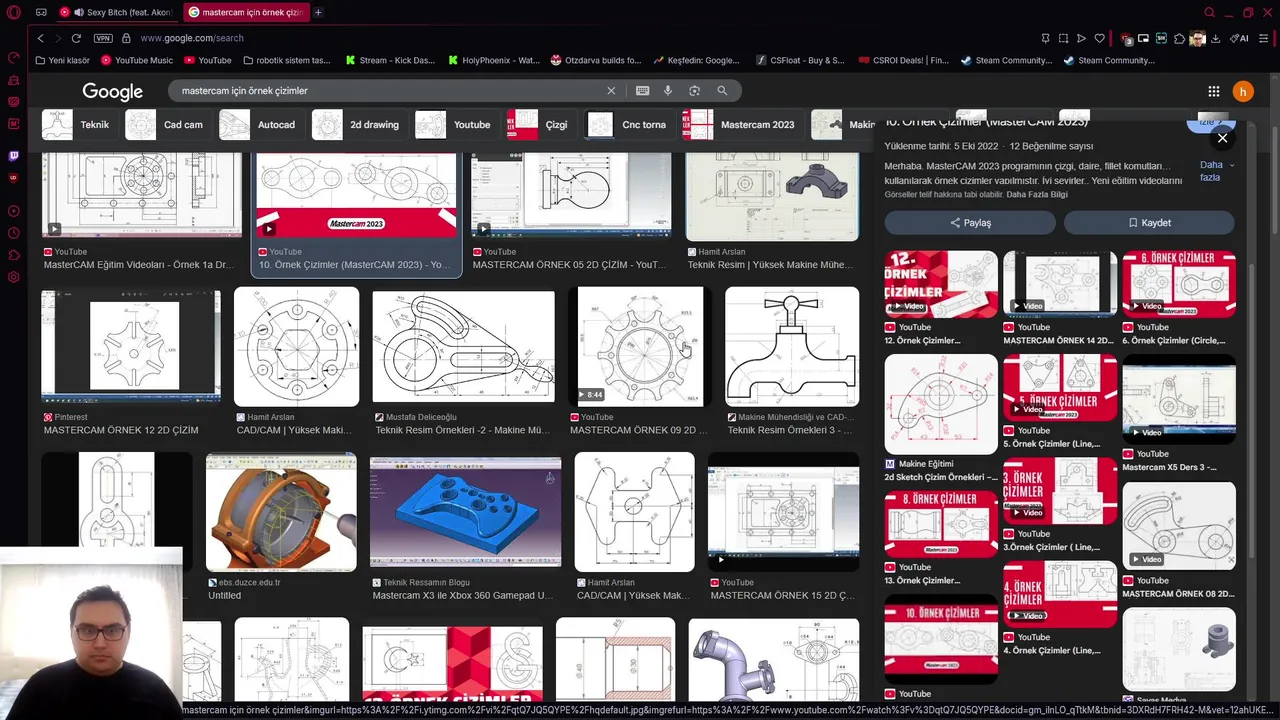Open the Opera menu logo icon
The height and width of the screenshot is (720, 1280).
[x=13, y=12]
